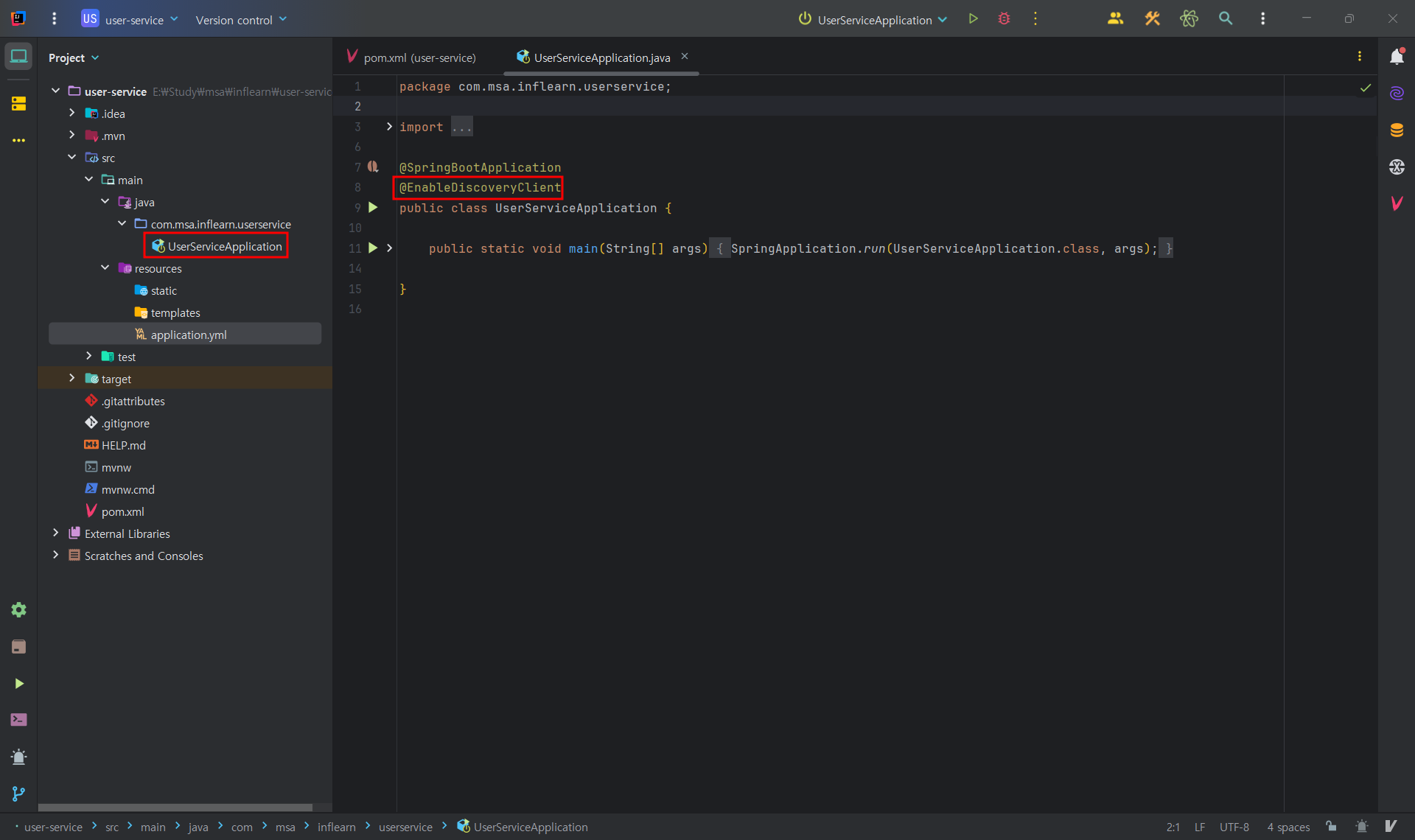1415x840 pixels.
Task: Open the Git branch tool window
Action: coord(18,794)
